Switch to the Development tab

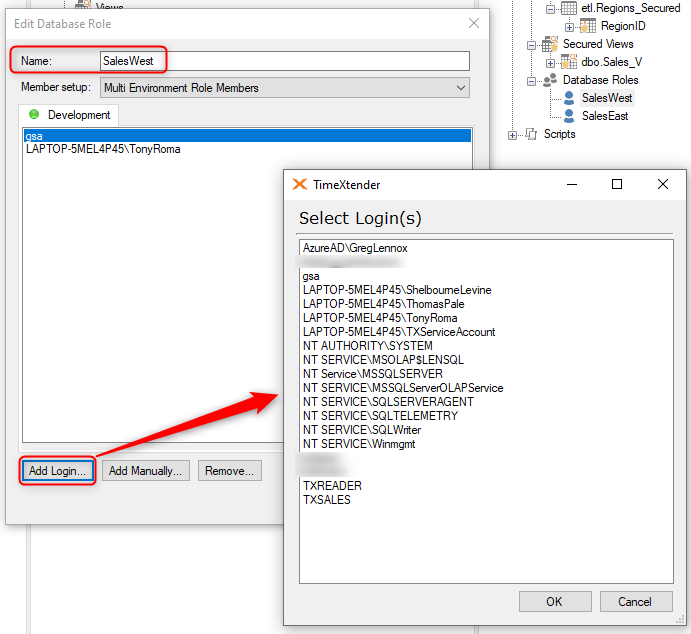[x=69, y=115]
